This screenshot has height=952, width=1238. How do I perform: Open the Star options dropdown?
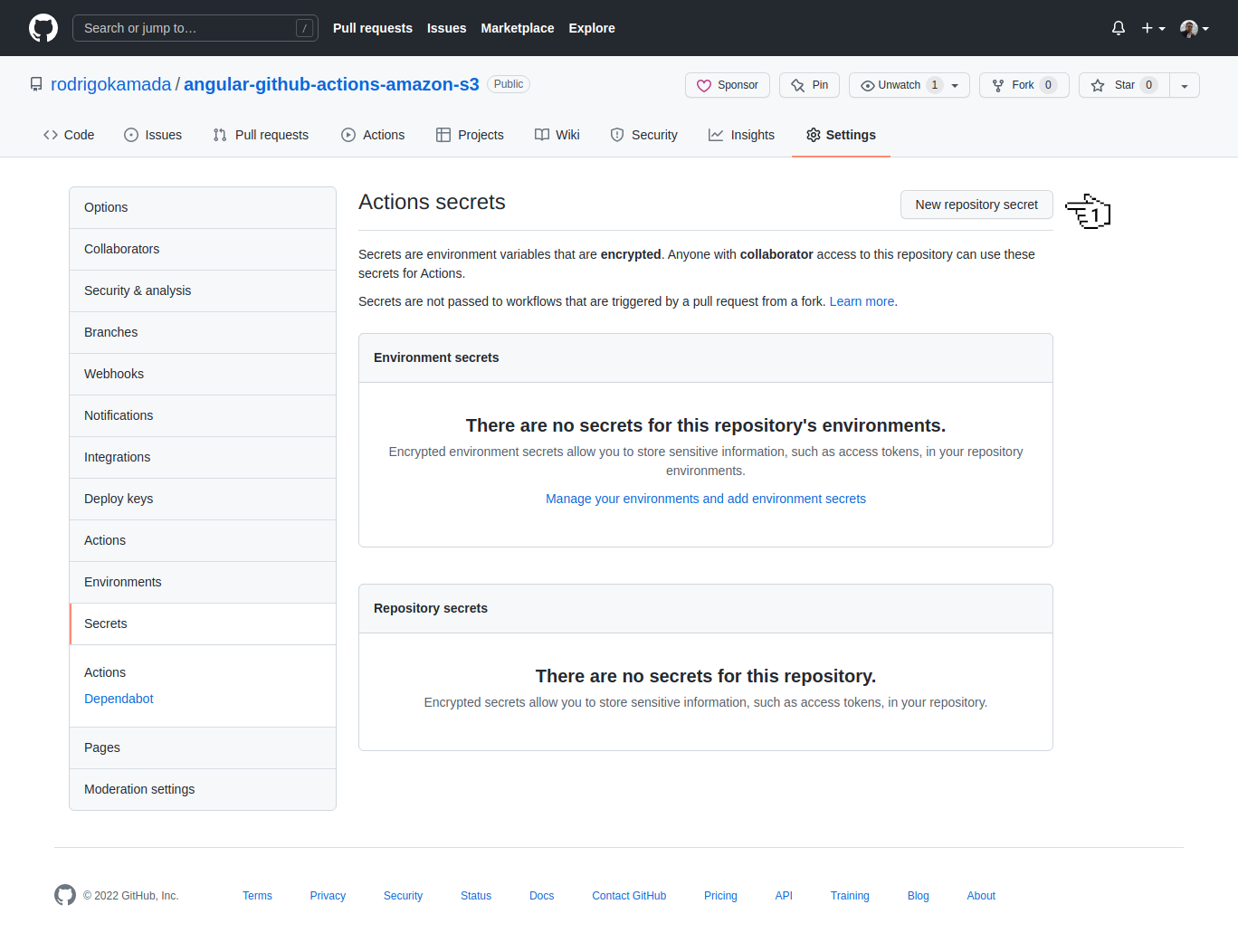(1185, 84)
